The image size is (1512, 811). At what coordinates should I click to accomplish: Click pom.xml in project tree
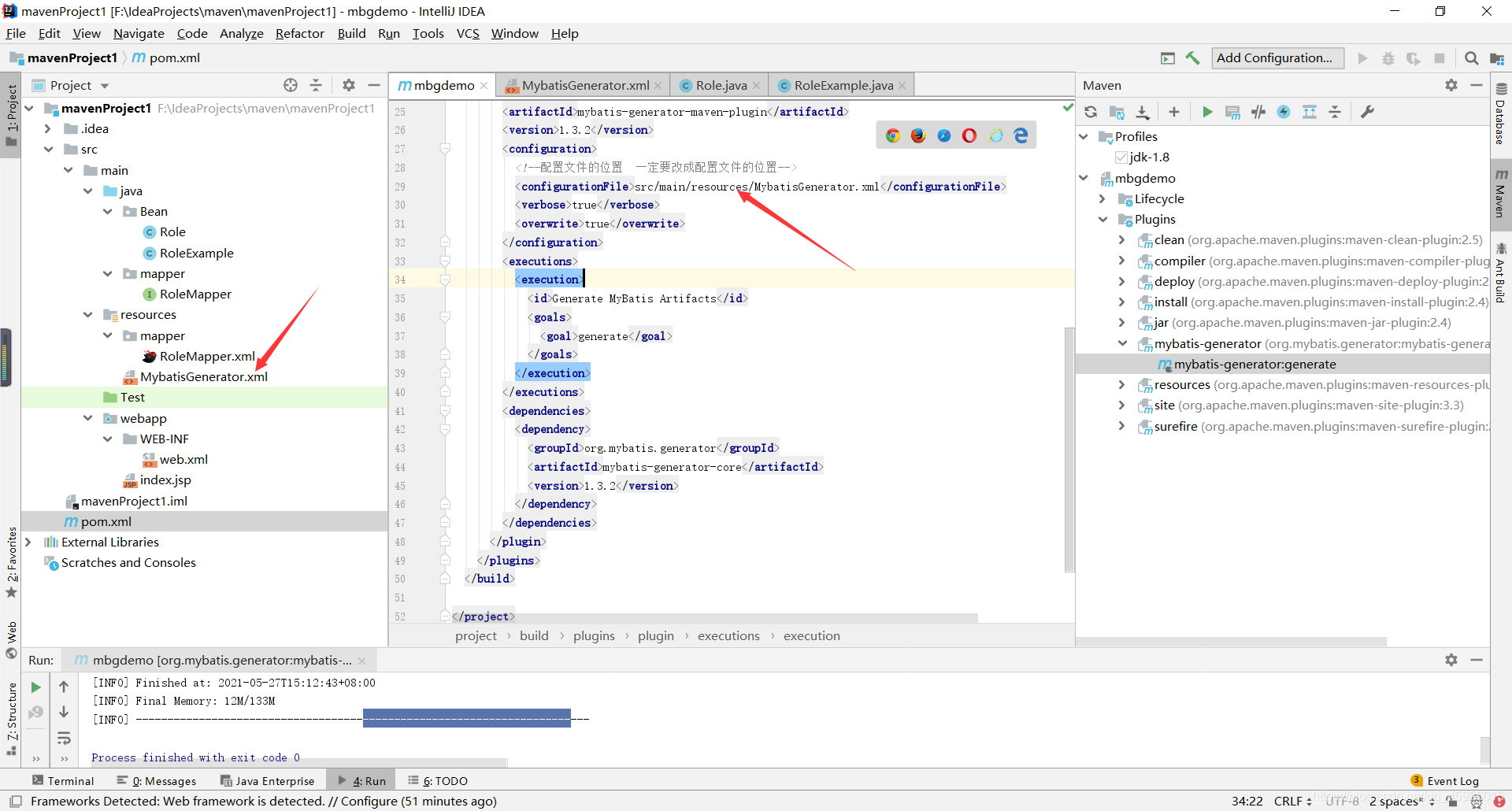[106, 521]
